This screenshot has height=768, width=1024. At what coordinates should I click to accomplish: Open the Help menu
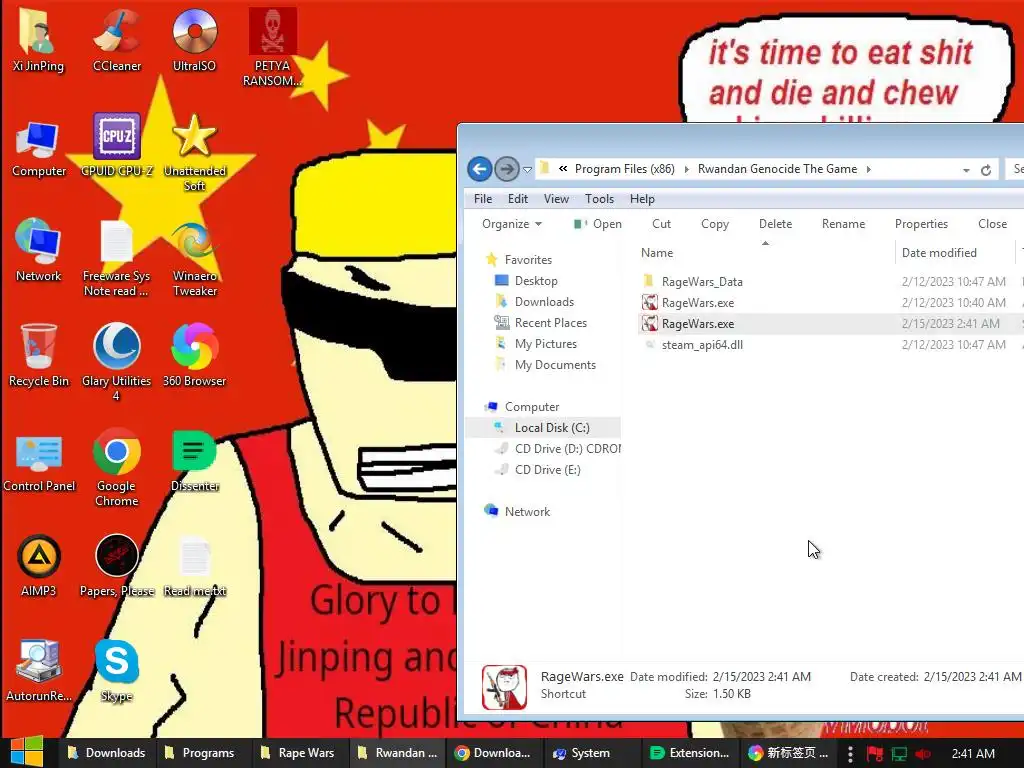pos(642,199)
